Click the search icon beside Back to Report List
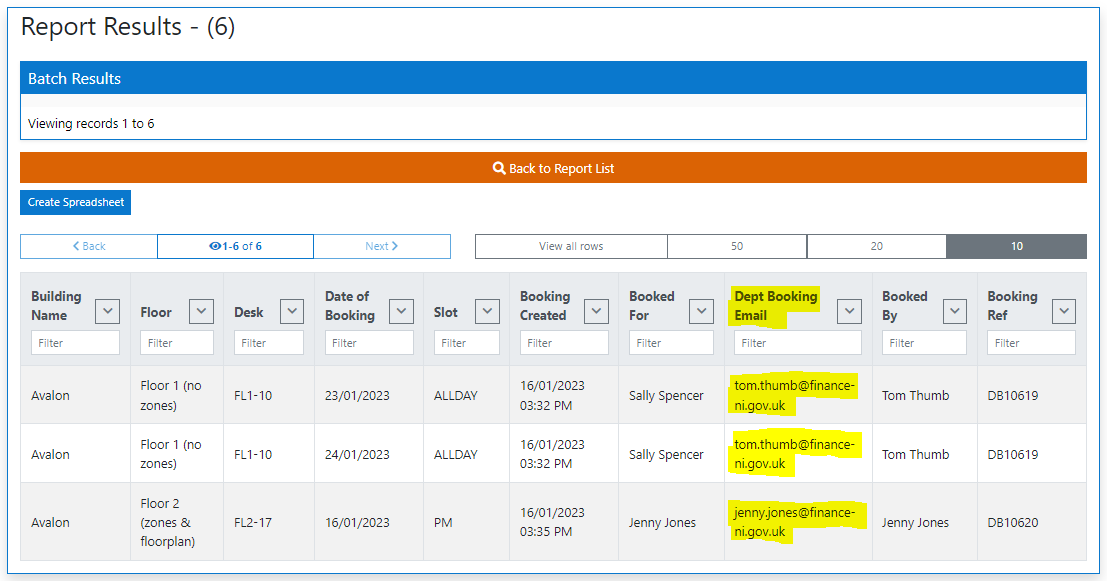Viewport: 1107px width, 581px height. tap(500, 168)
